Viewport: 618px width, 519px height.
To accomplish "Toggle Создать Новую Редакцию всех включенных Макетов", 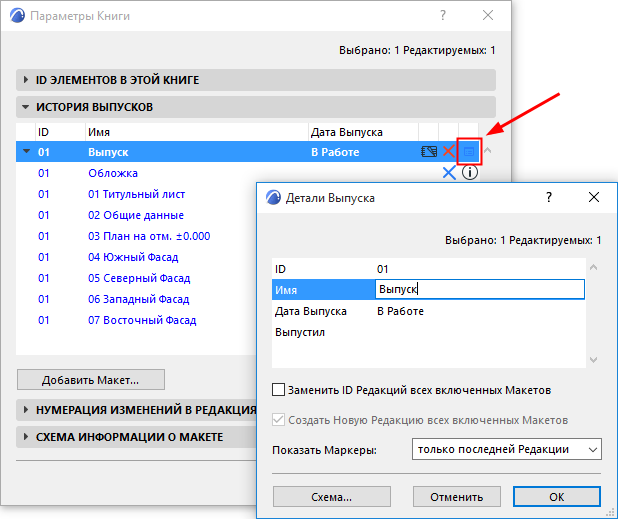I will click(x=278, y=420).
